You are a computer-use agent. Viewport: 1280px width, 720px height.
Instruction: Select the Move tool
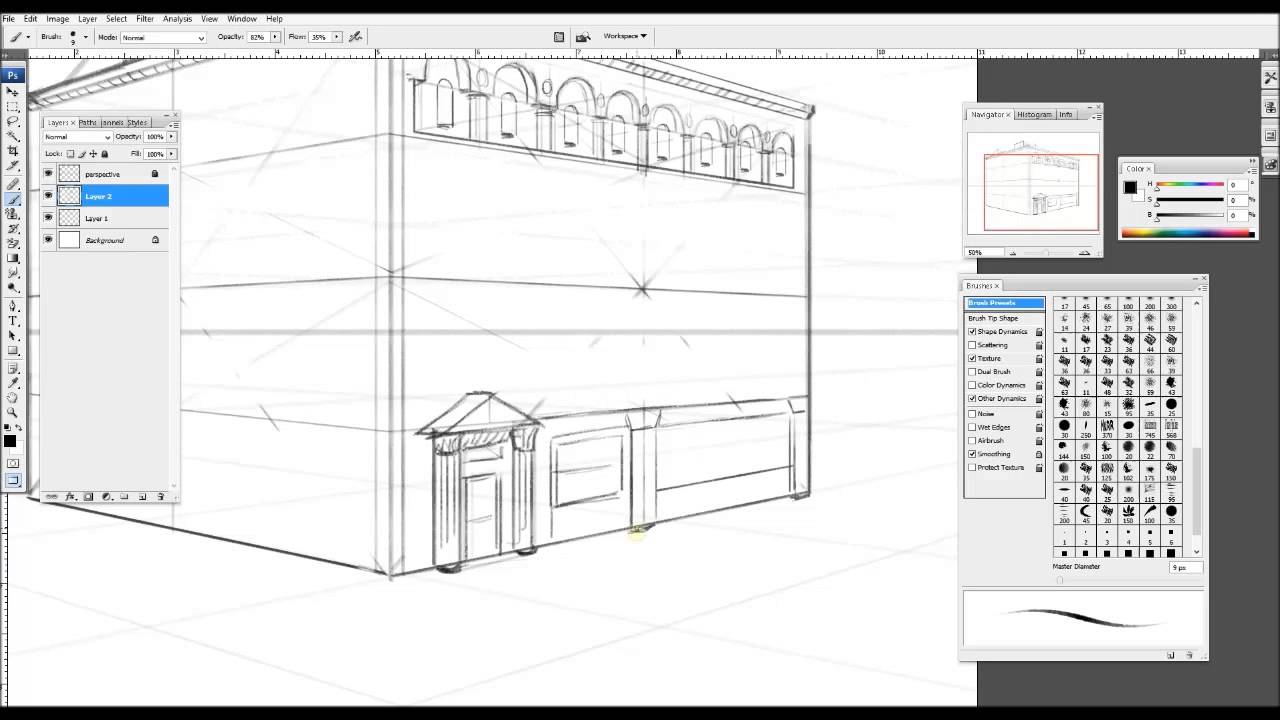click(13, 91)
